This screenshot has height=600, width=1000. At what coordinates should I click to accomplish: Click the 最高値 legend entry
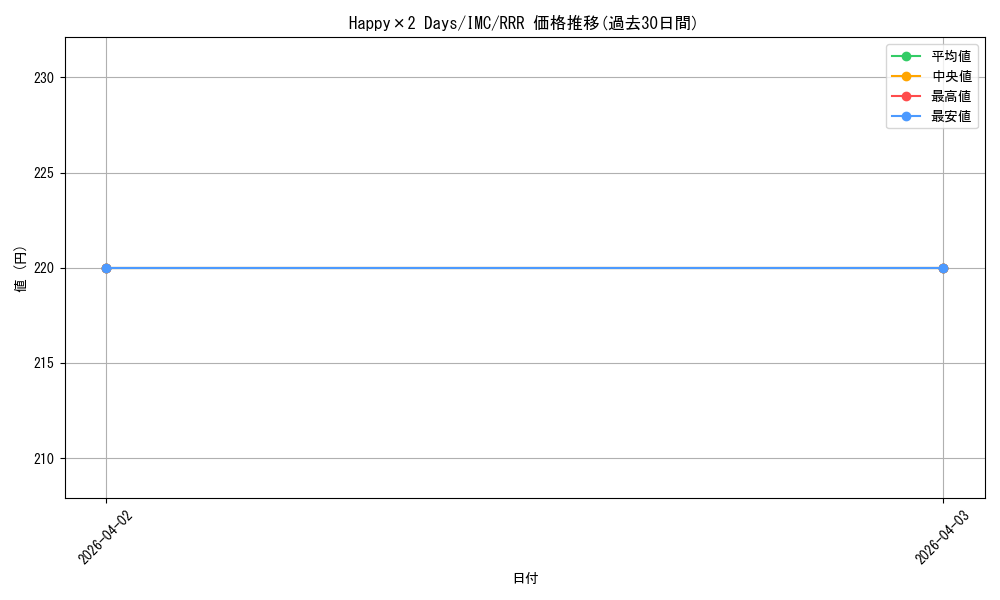point(931,96)
